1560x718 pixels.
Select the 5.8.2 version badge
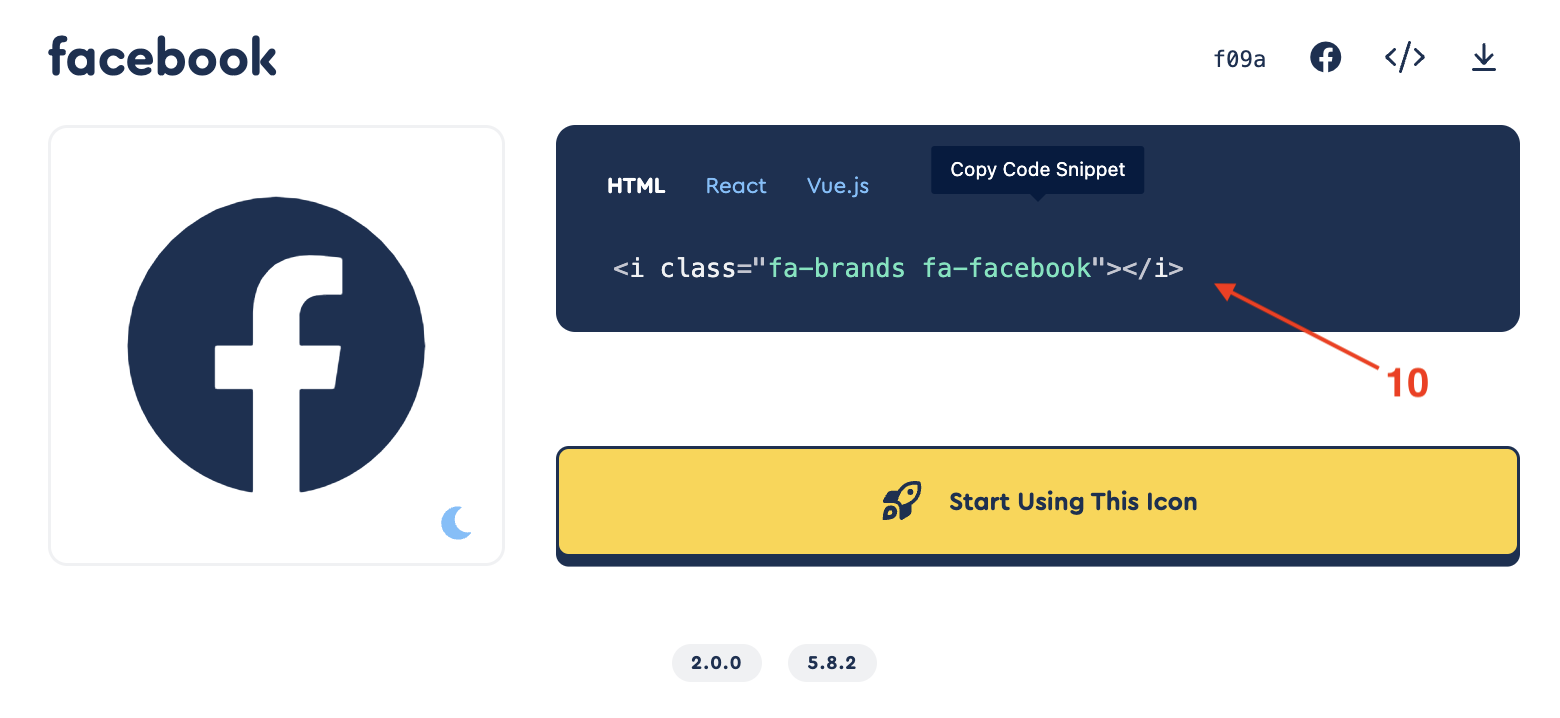click(832, 663)
